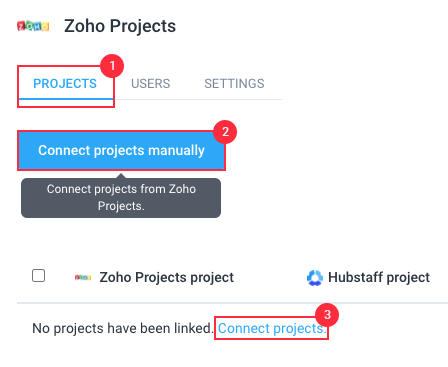This screenshot has width=448, height=367.
Task: Click the blue underline beneath the PROJECTS tab
Action: (66, 99)
